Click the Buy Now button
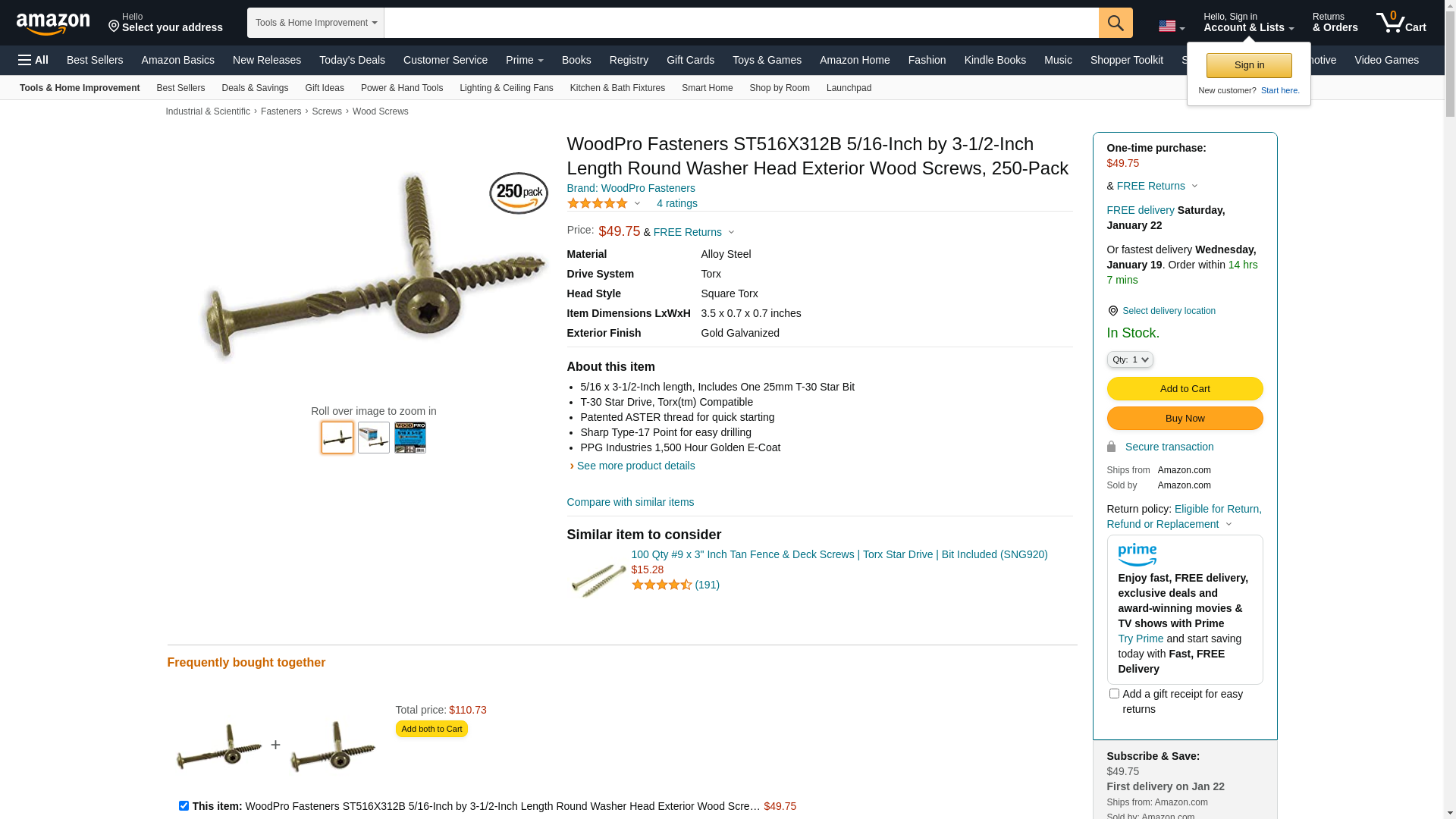This screenshot has height=819, width=1456. point(1185,419)
